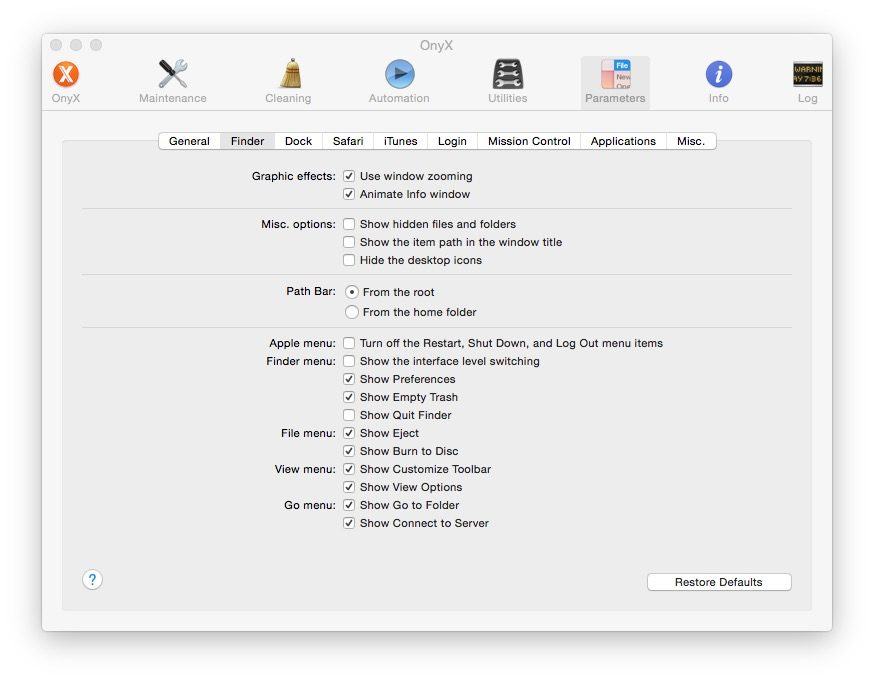Select the Finder tab
The width and height of the screenshot is (874, 681).
247,142
